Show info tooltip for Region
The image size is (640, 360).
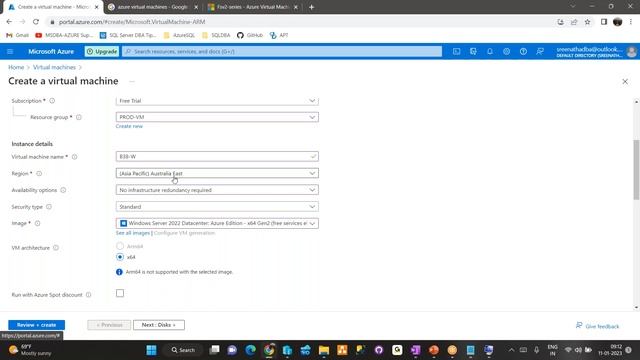coord(39,173)
